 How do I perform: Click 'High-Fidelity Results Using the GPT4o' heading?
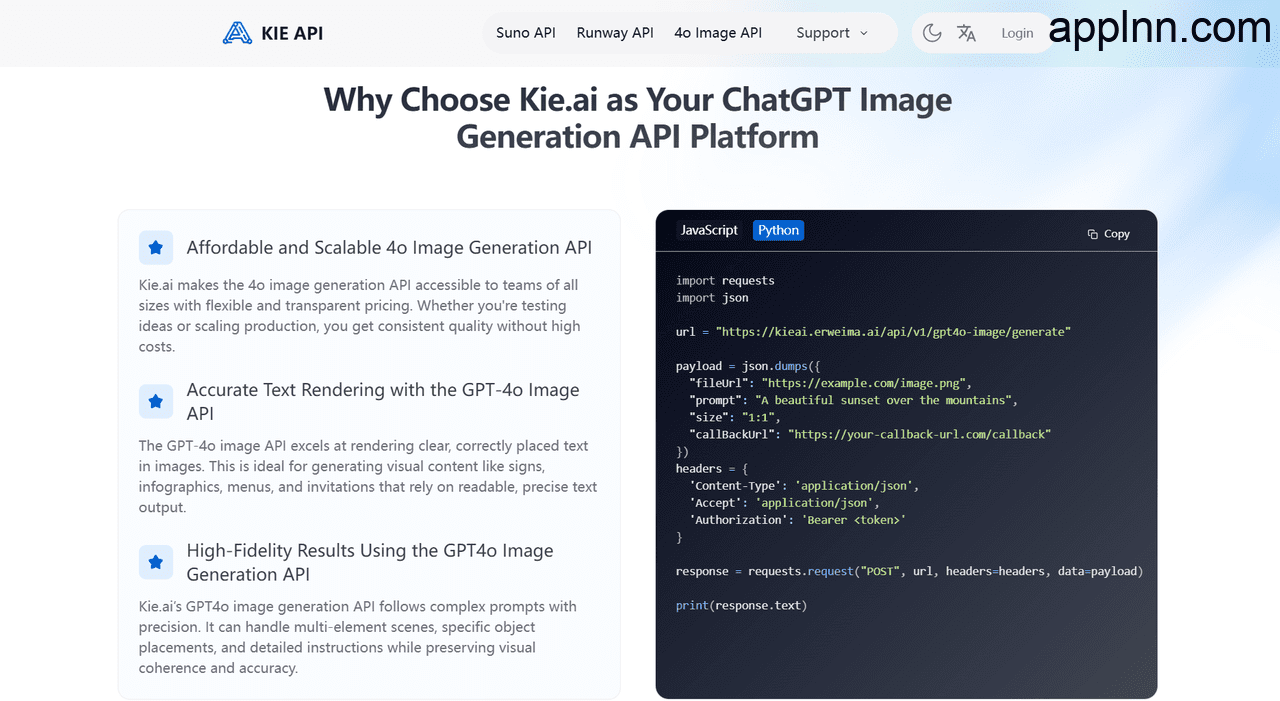(370, 562)
